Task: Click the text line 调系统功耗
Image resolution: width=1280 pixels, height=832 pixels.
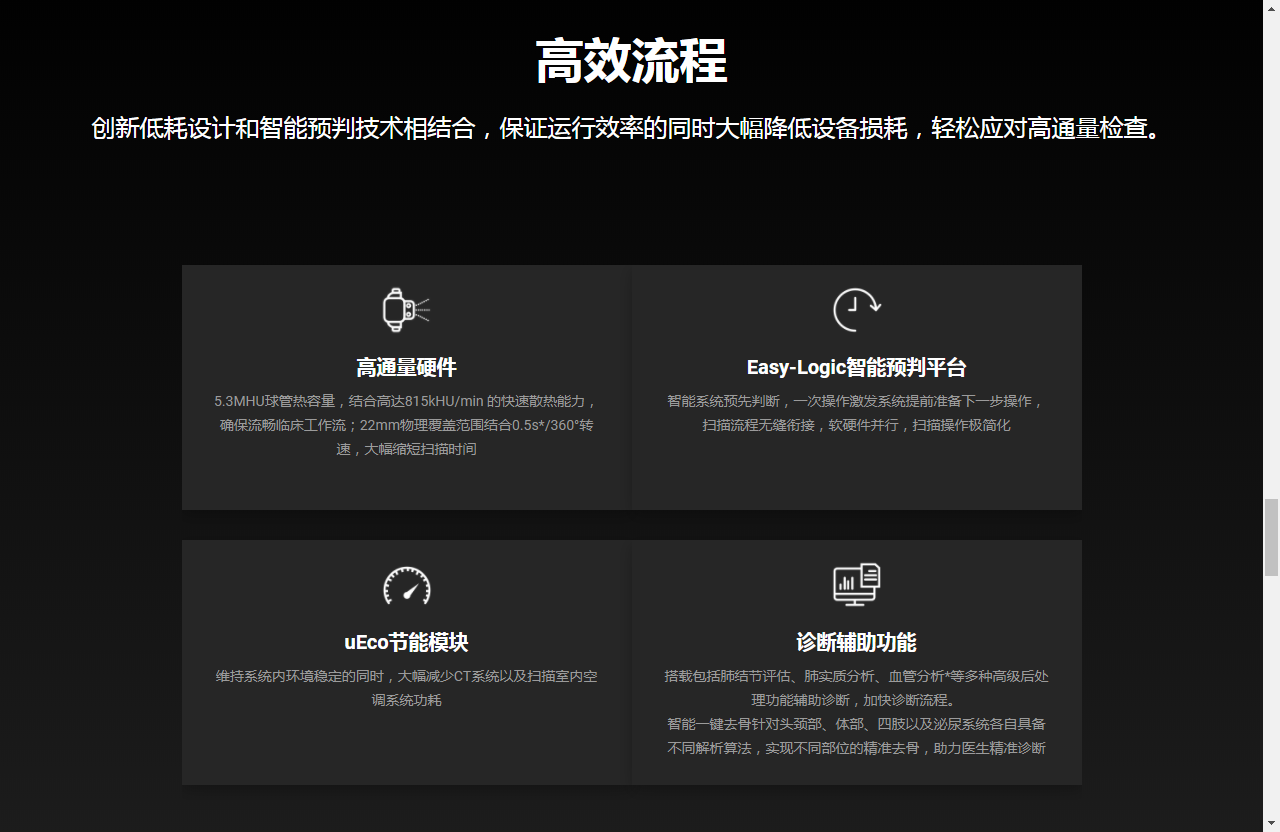Action: pyautogui.click(x=406, y=700)
